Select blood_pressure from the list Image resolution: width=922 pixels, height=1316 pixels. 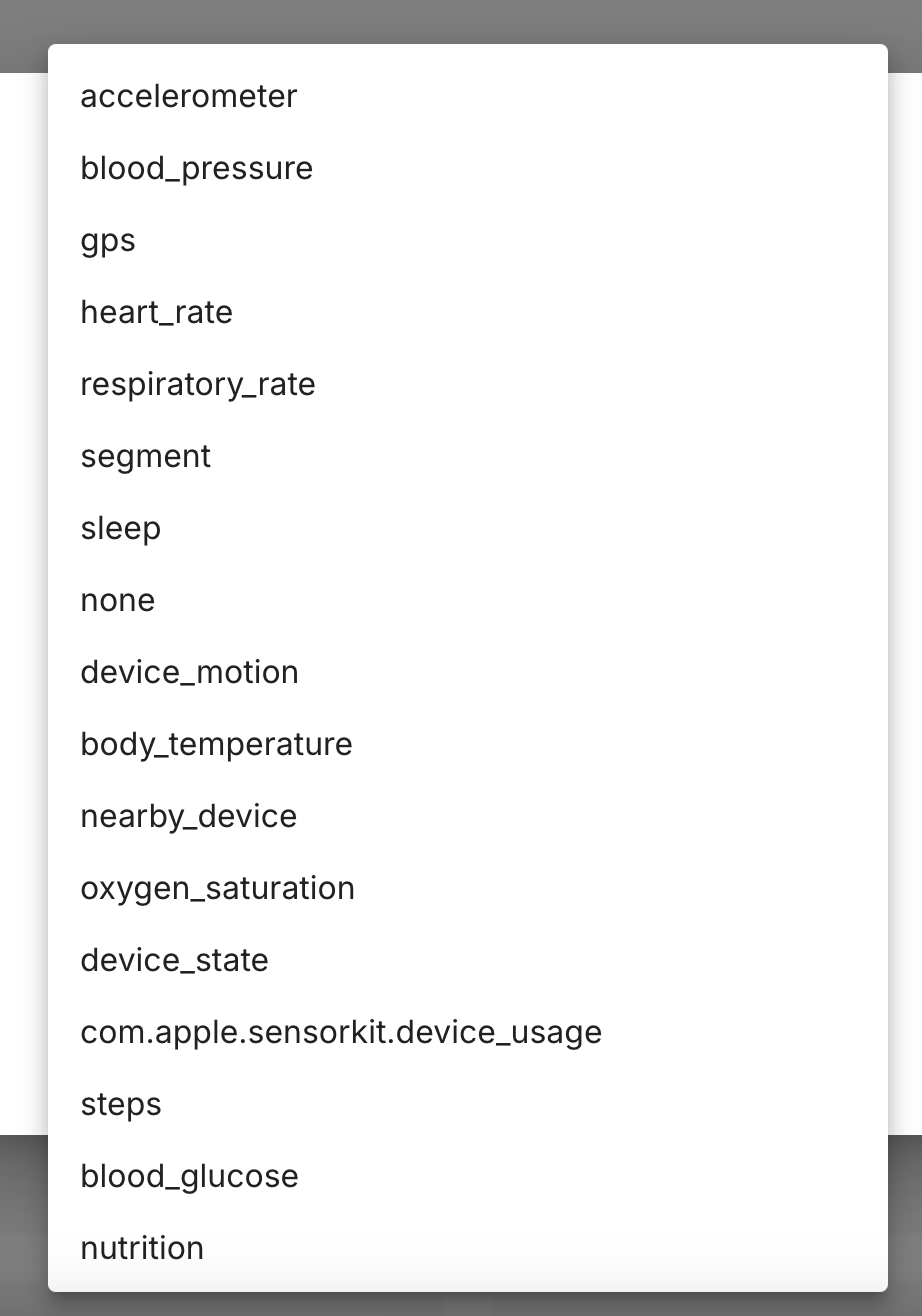point(196,168)
